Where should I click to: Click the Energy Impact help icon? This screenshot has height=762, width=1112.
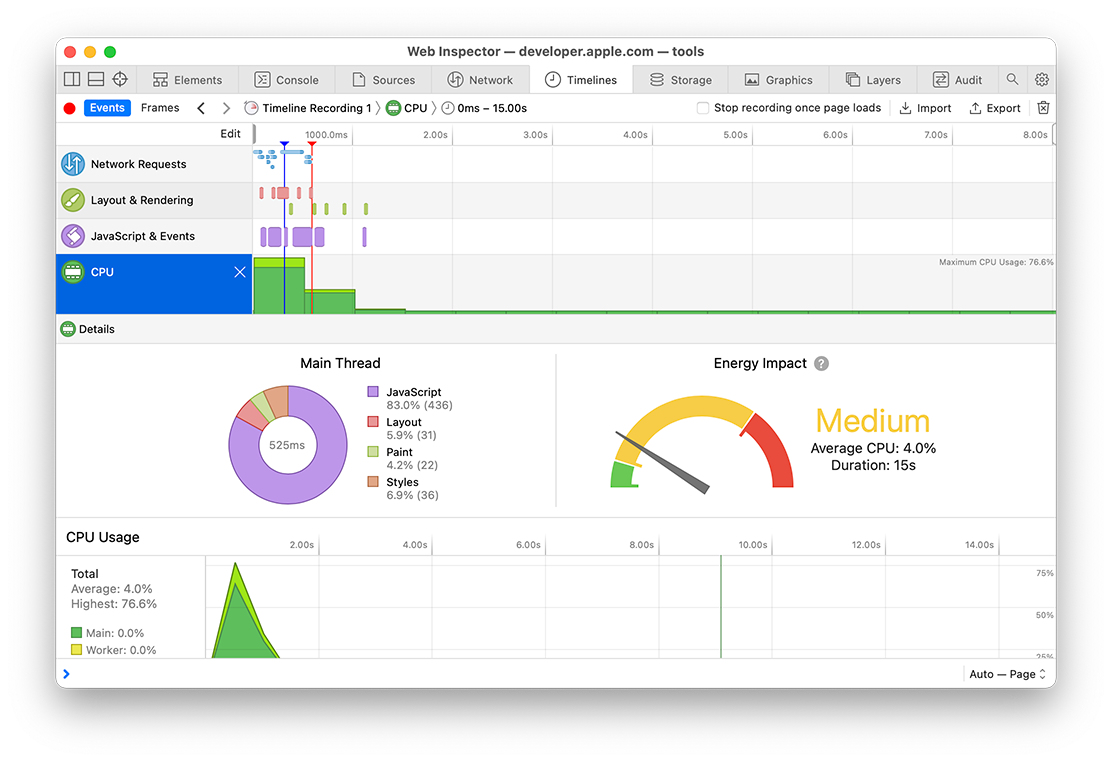(x=821, y=364)
